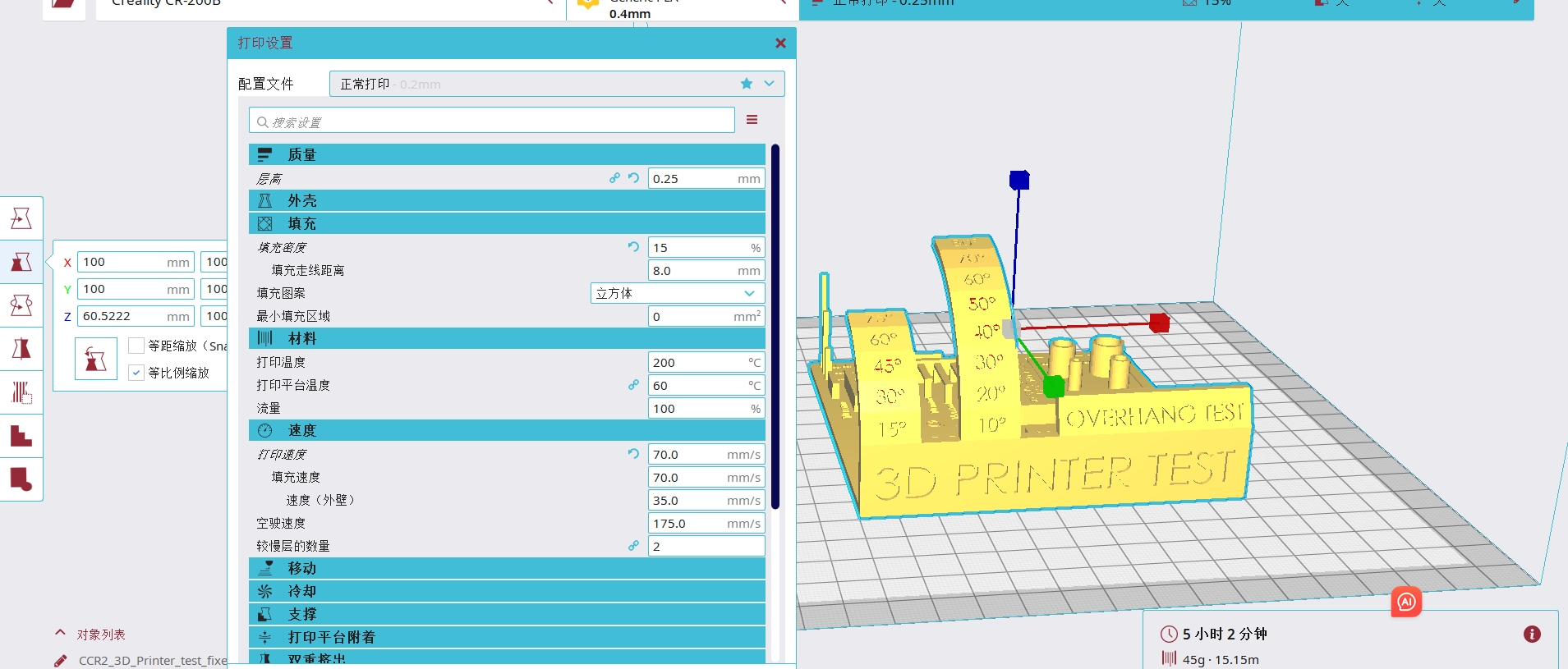Collapse the 质量 settings category
The width and height of the screenshot is (1568, 669).
pos(507,154)
